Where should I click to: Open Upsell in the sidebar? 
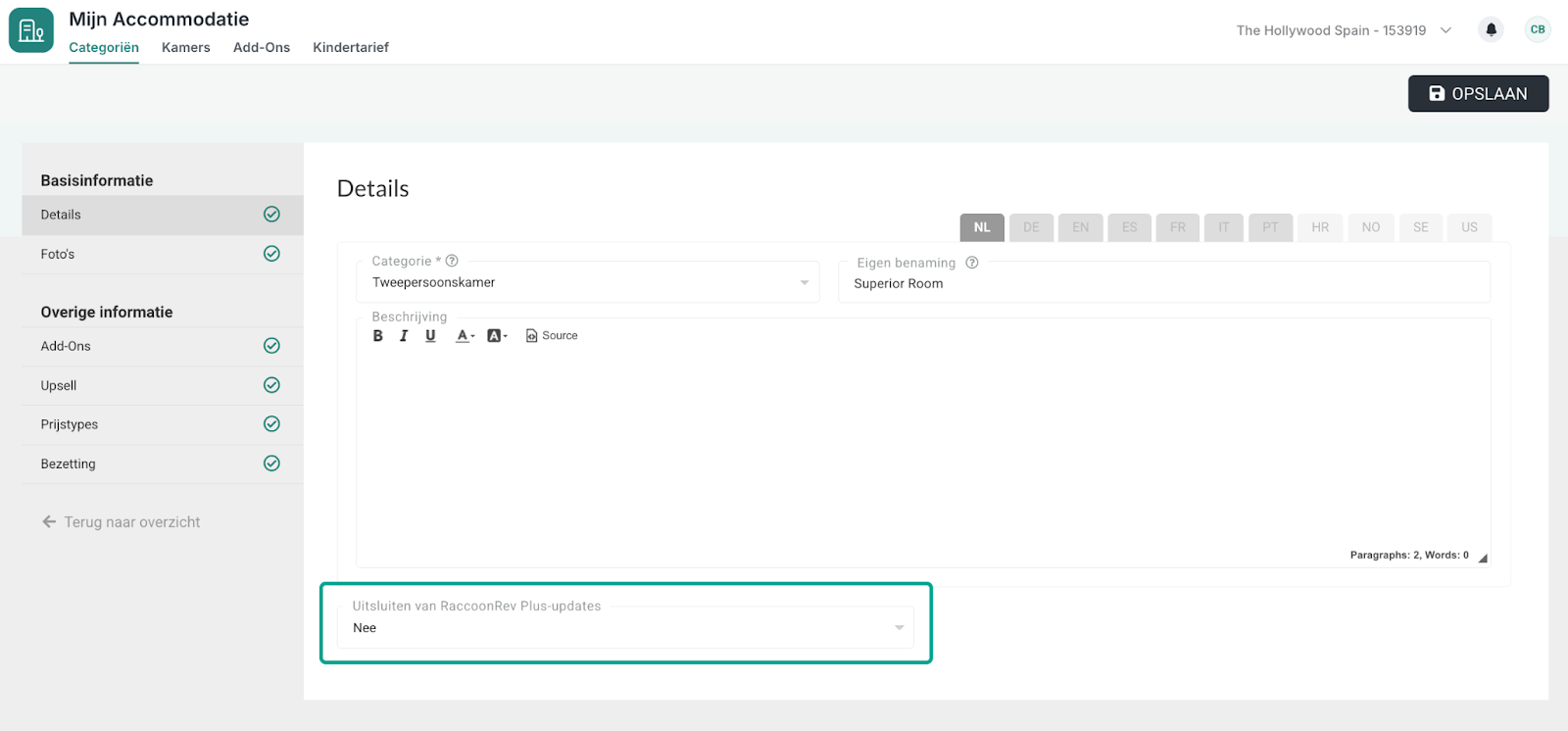point(163,385)
